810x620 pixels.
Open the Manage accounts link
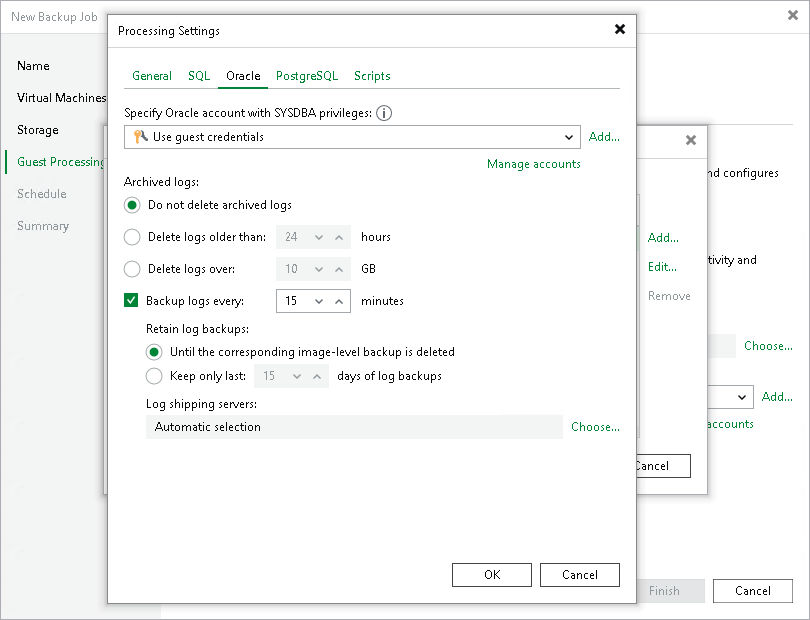pyautogui.click(x=533, y=164)
